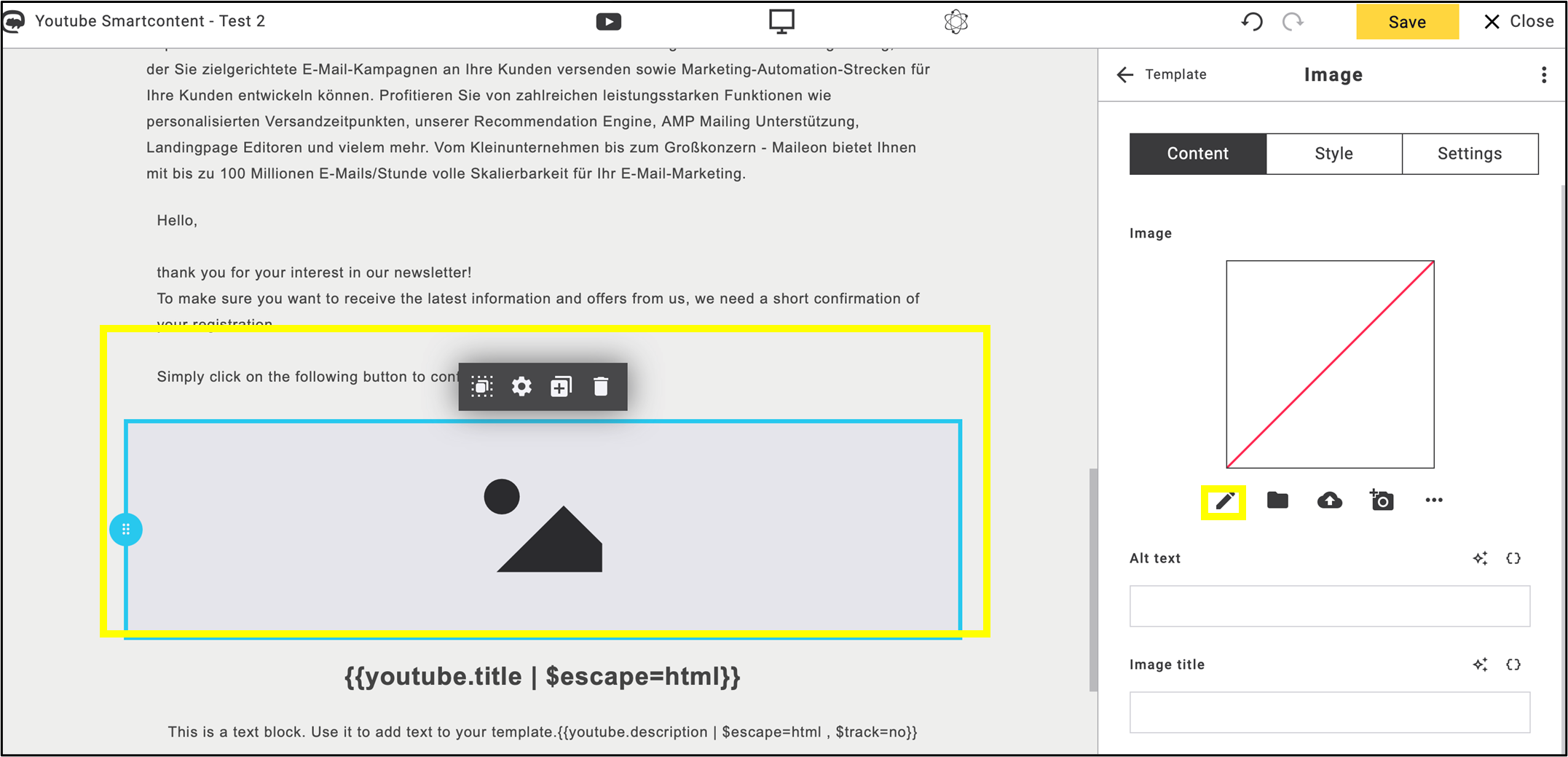Click the youtube.description text block
Screen dimensions: 1568x757
543,732
